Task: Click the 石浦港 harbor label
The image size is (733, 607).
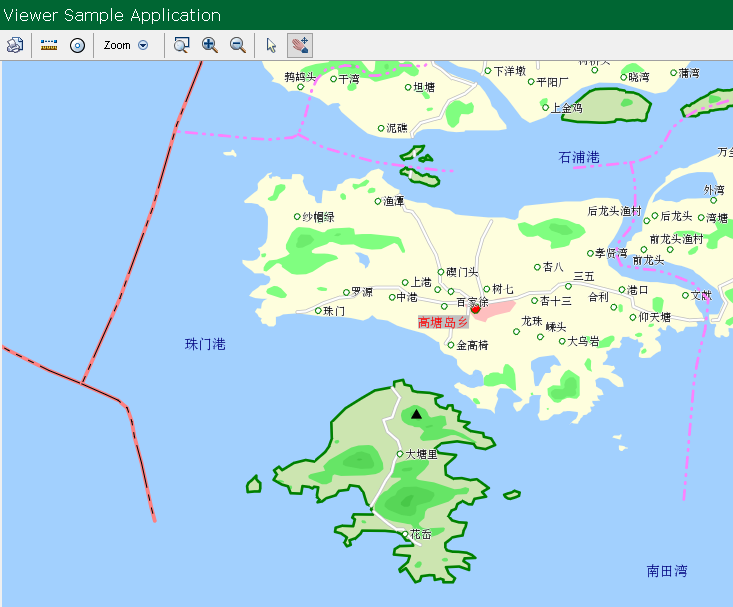Action: (578, 157)
